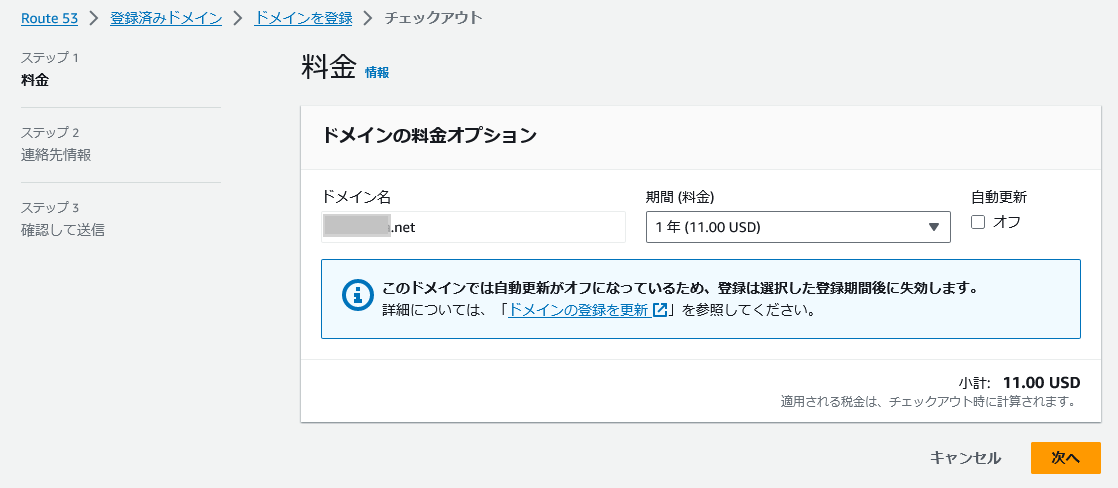The width and height of the screenshot is (1118, 488).
Task: Click the チェックアウト breadcrumb text
Action: tap(433, 18)
